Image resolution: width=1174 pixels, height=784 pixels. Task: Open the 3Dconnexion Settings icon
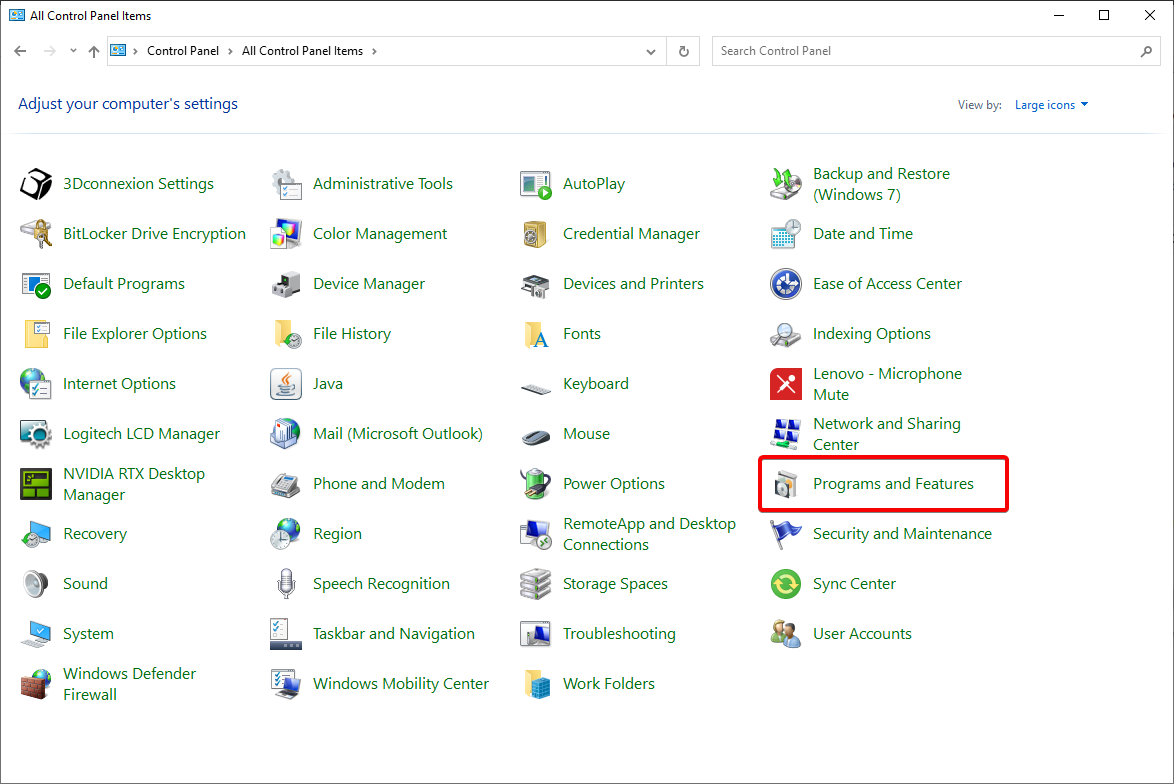(36, 184)
